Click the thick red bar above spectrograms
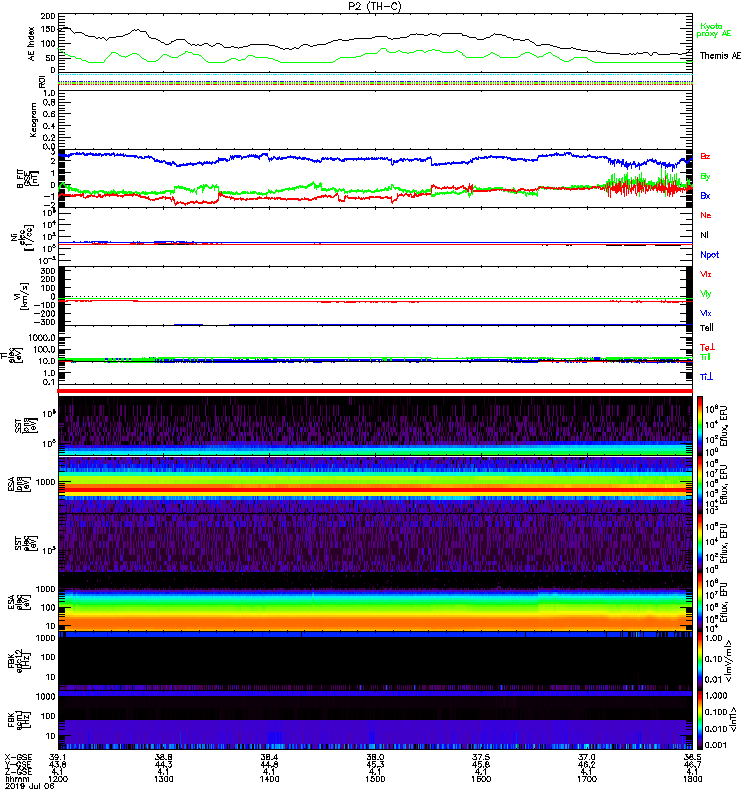The image size is (750, 800). pyautogui.click(x=375, y=391)
